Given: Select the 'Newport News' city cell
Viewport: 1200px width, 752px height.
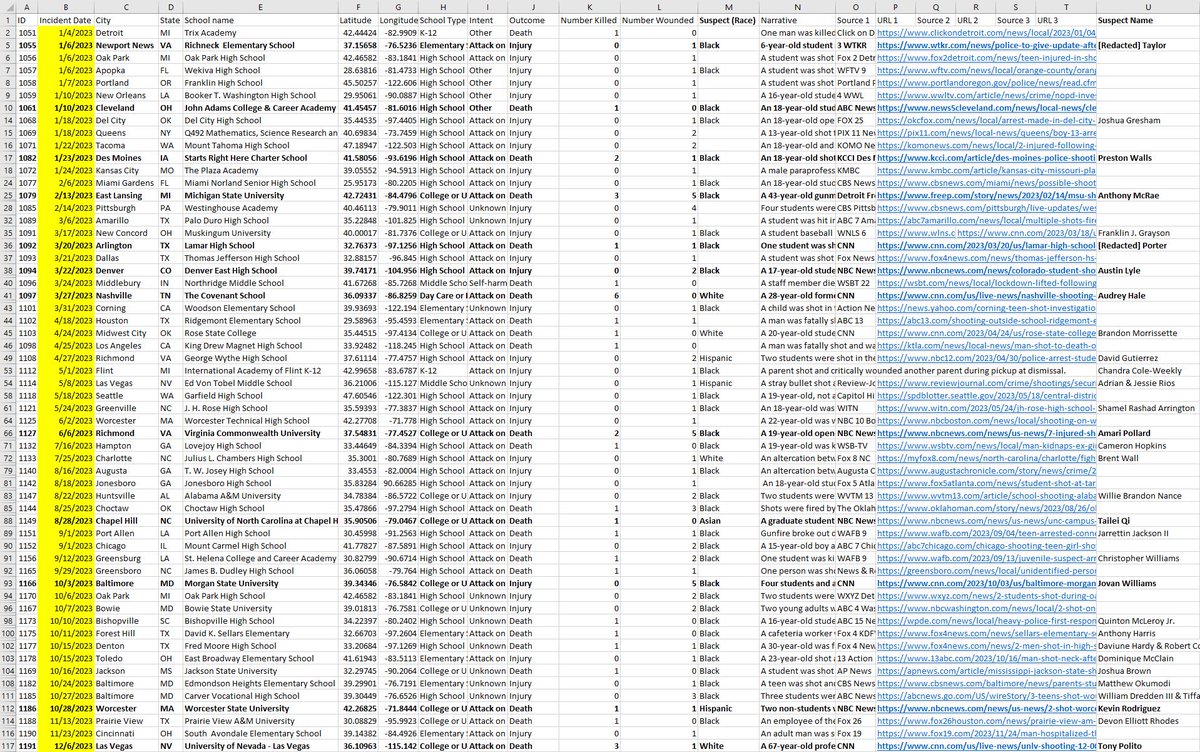Looking at the screenshot, I should (x=125, y=45).
